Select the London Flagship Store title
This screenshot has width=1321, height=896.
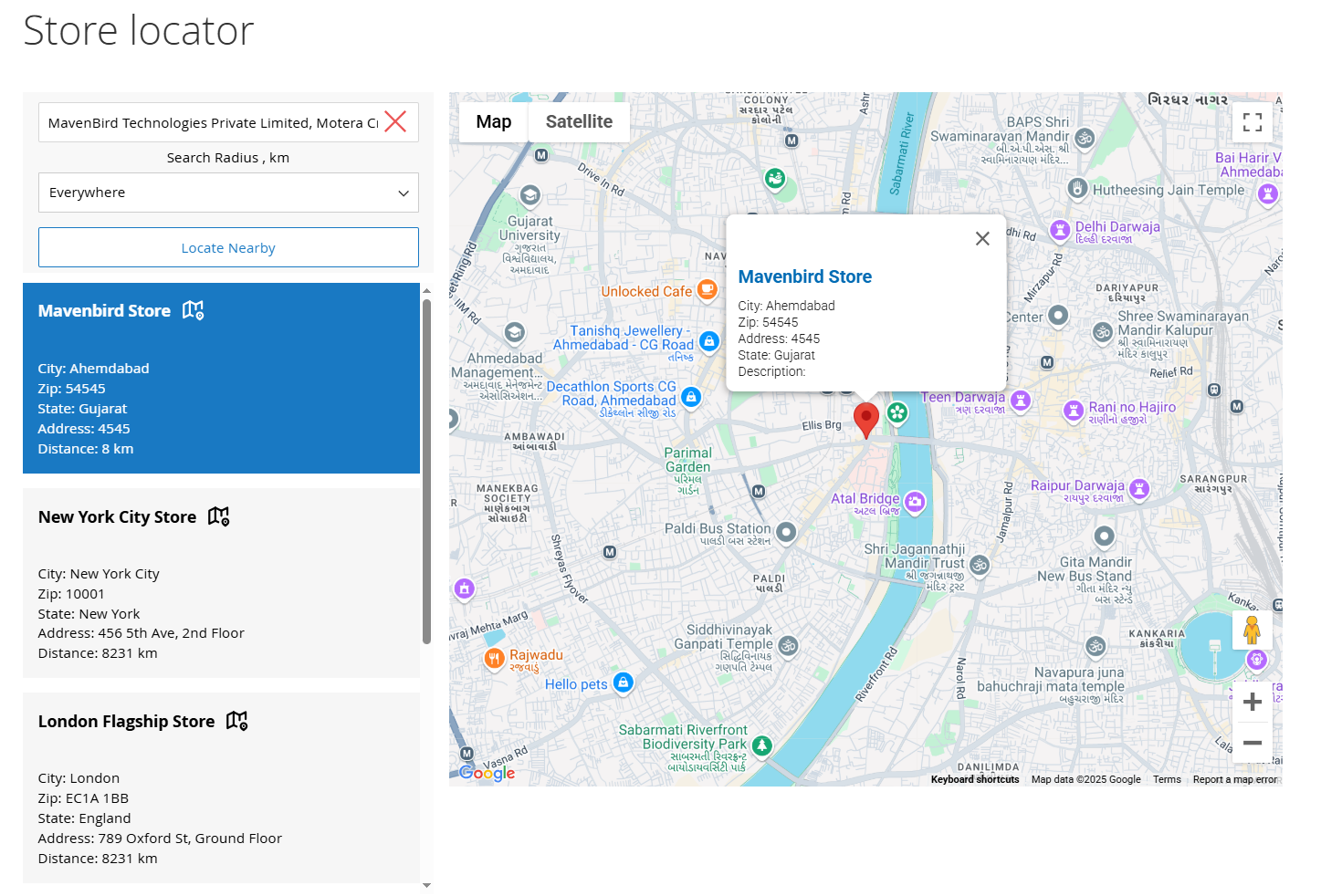pos(126,722)
